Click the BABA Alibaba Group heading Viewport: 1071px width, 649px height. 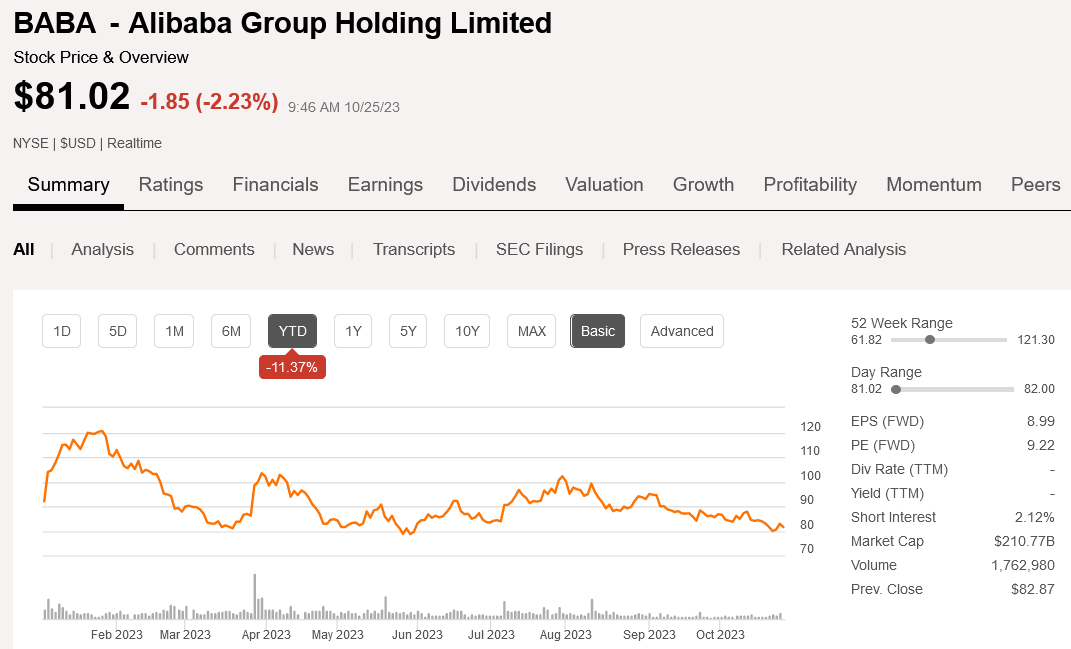click(282, 23)
